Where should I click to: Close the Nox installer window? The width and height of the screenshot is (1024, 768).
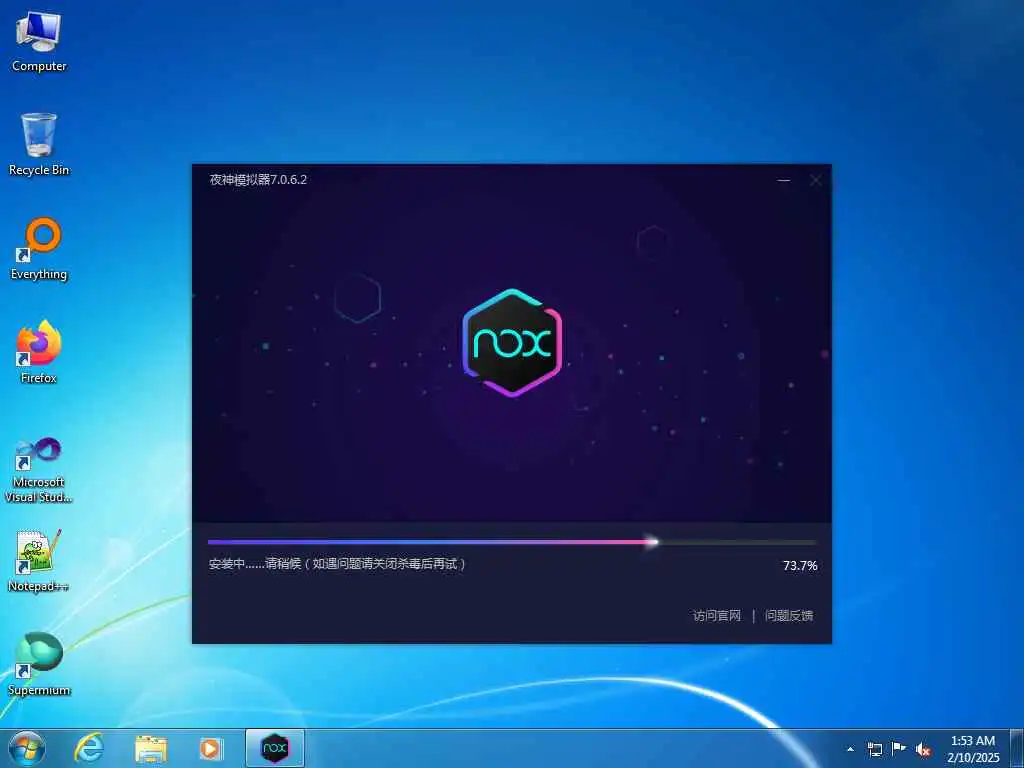pos(816,180)
